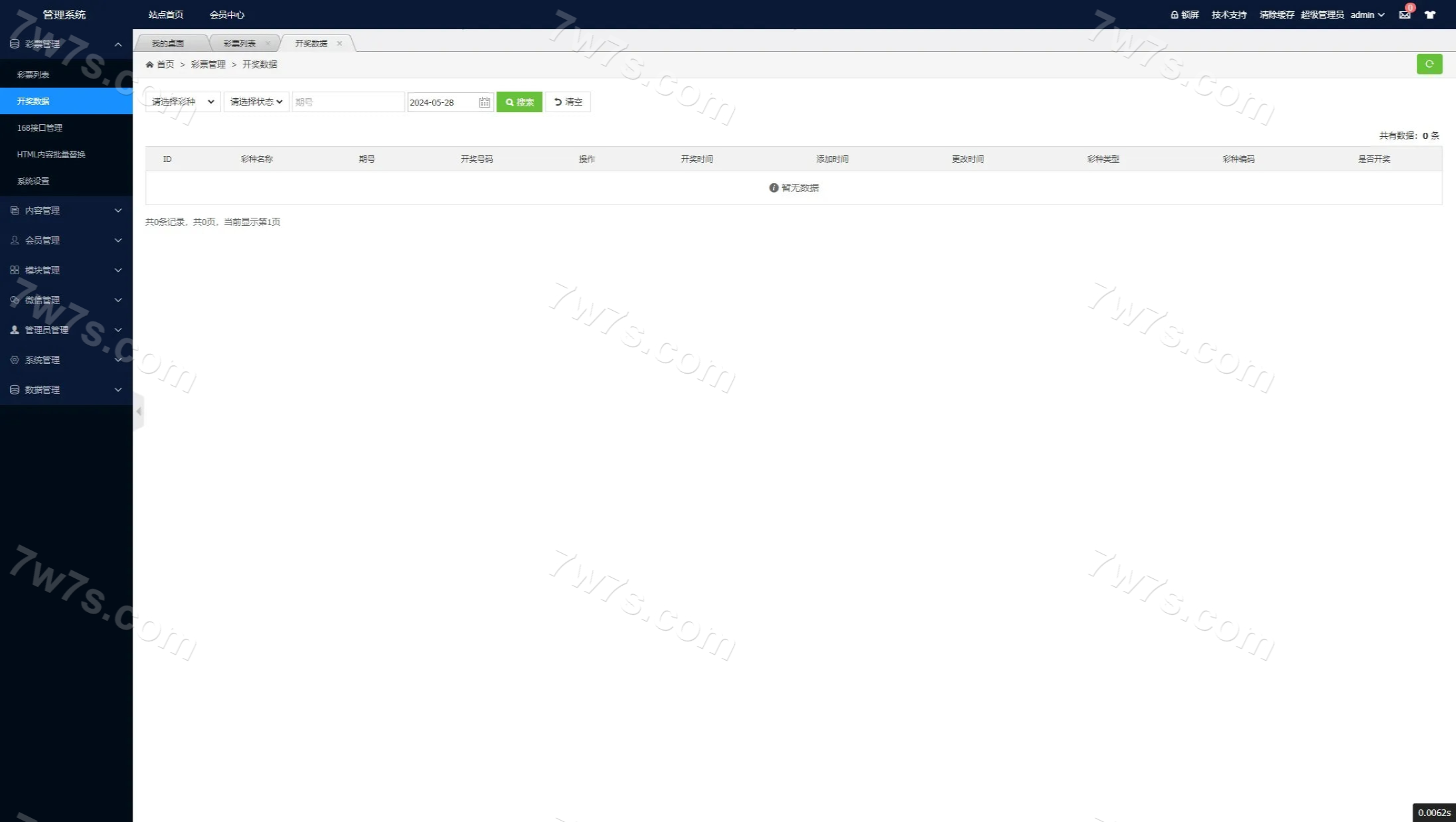
Task: Expand the admin user menu
Action: pyautogui.click(x=1367, y=15)
